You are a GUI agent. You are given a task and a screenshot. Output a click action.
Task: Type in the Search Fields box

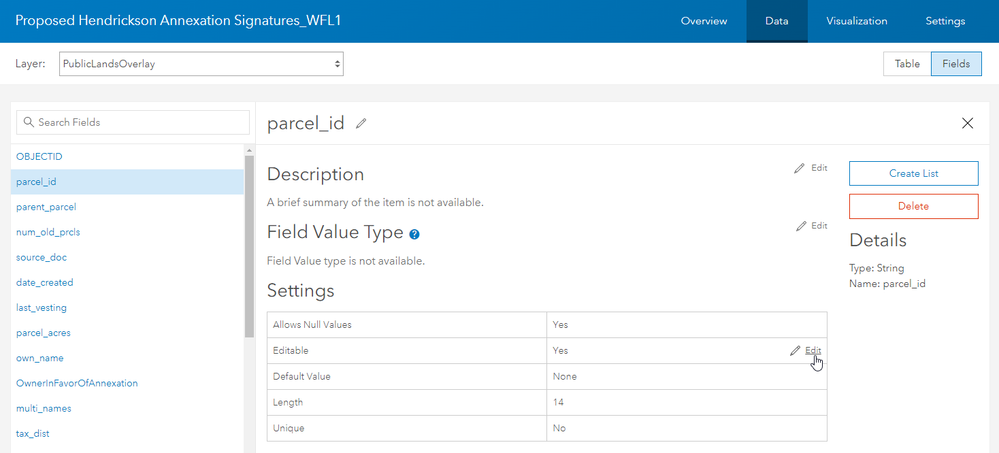pyautogui.click(x=140, y=122)
